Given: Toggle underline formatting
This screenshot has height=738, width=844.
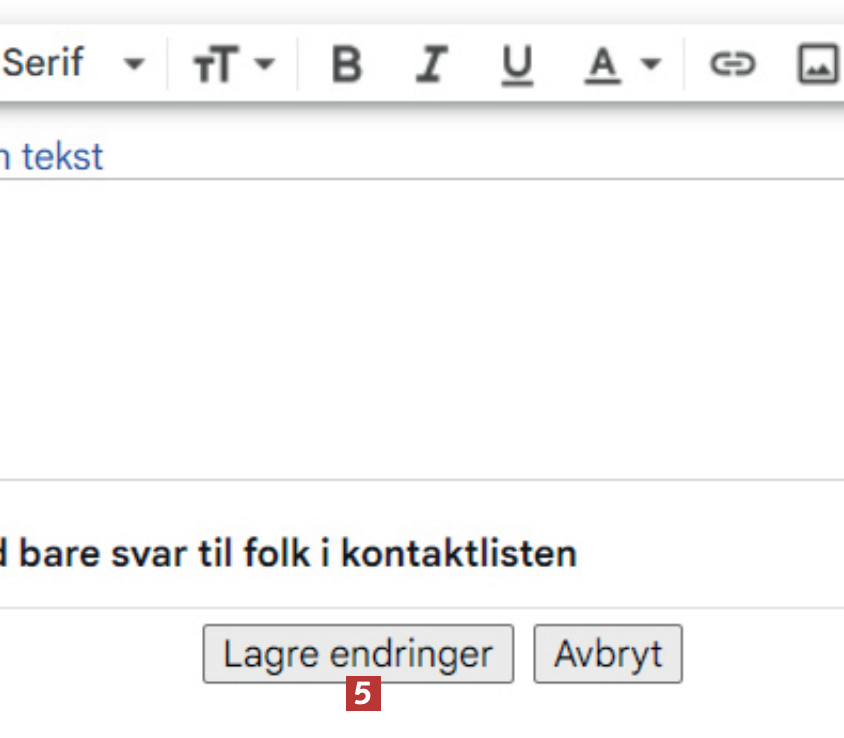Looking at the screenshot, I should click(x=516, y=66).
